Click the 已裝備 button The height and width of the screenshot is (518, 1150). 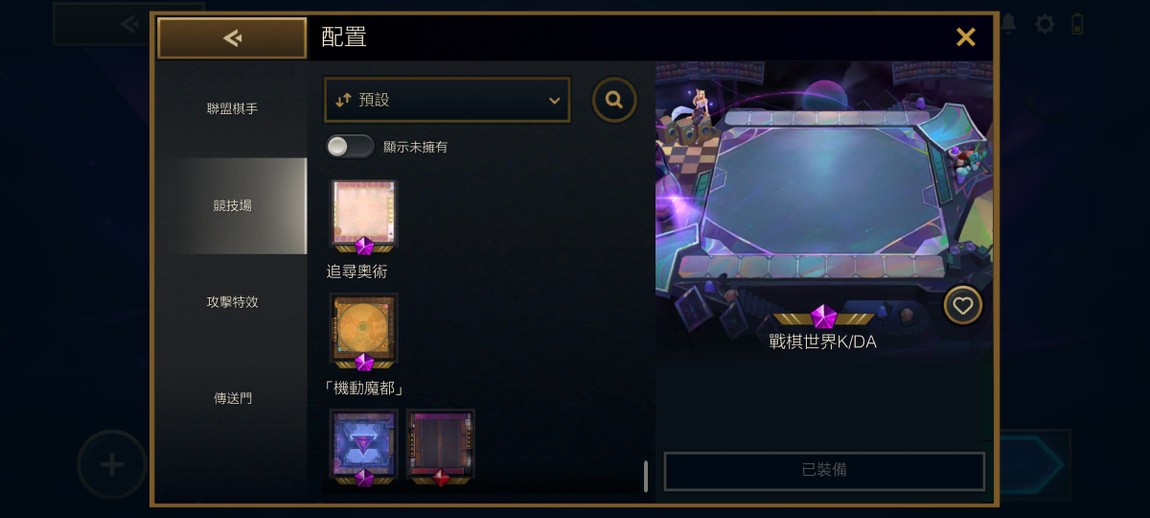[x=824, y=470]
